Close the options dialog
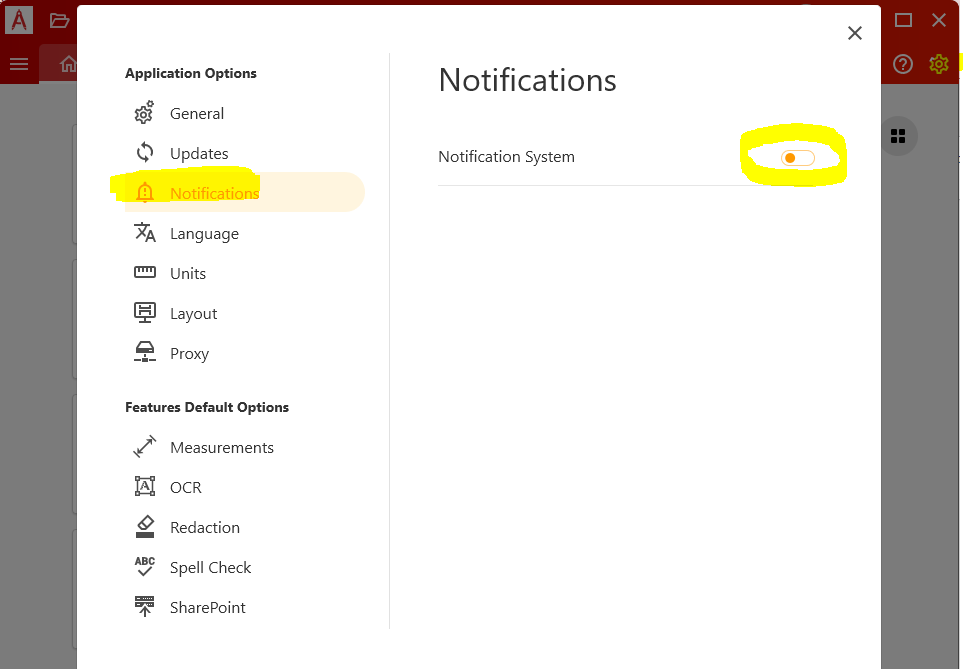 854,33
